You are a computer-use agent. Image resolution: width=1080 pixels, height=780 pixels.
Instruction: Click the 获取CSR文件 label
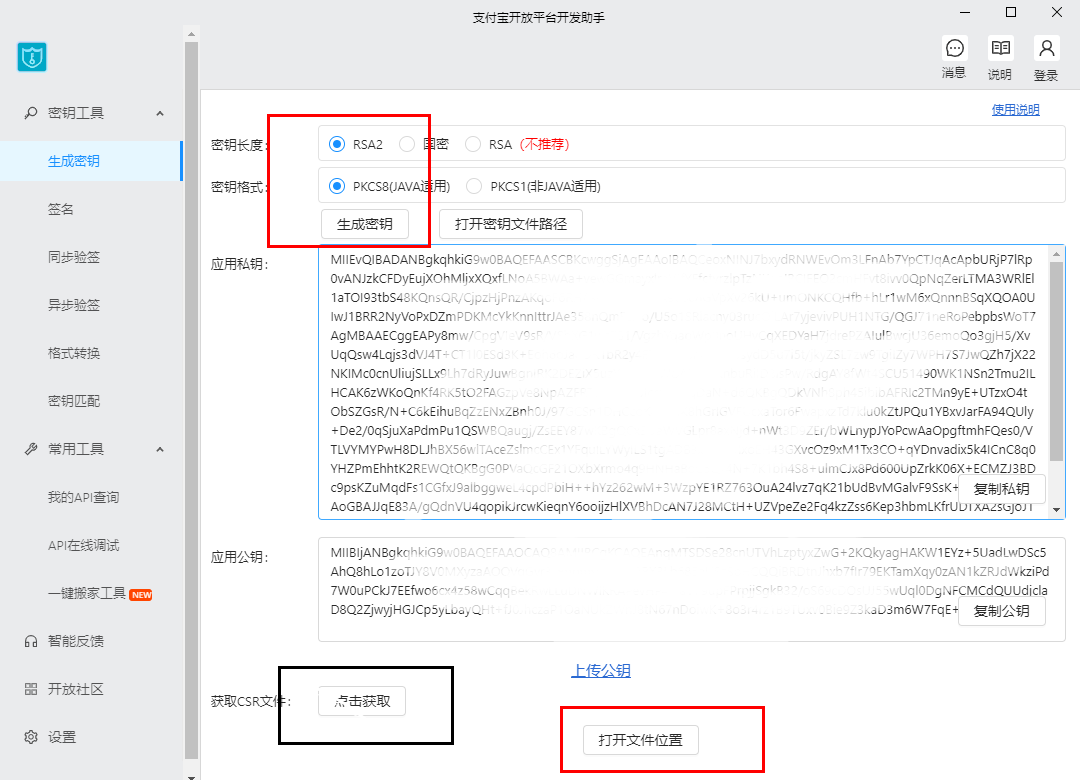click(x=251, y=701)
